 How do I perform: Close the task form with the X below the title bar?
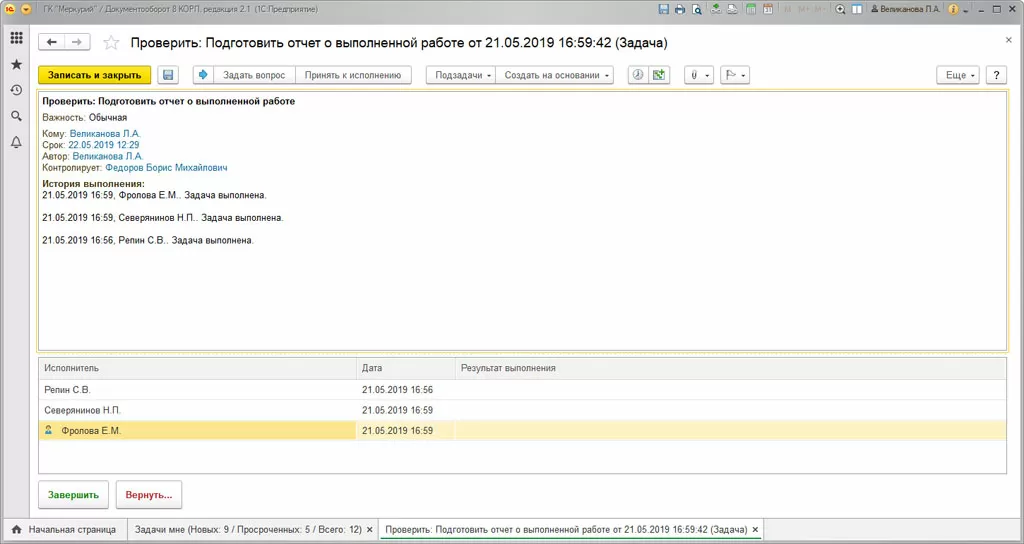1008,40
